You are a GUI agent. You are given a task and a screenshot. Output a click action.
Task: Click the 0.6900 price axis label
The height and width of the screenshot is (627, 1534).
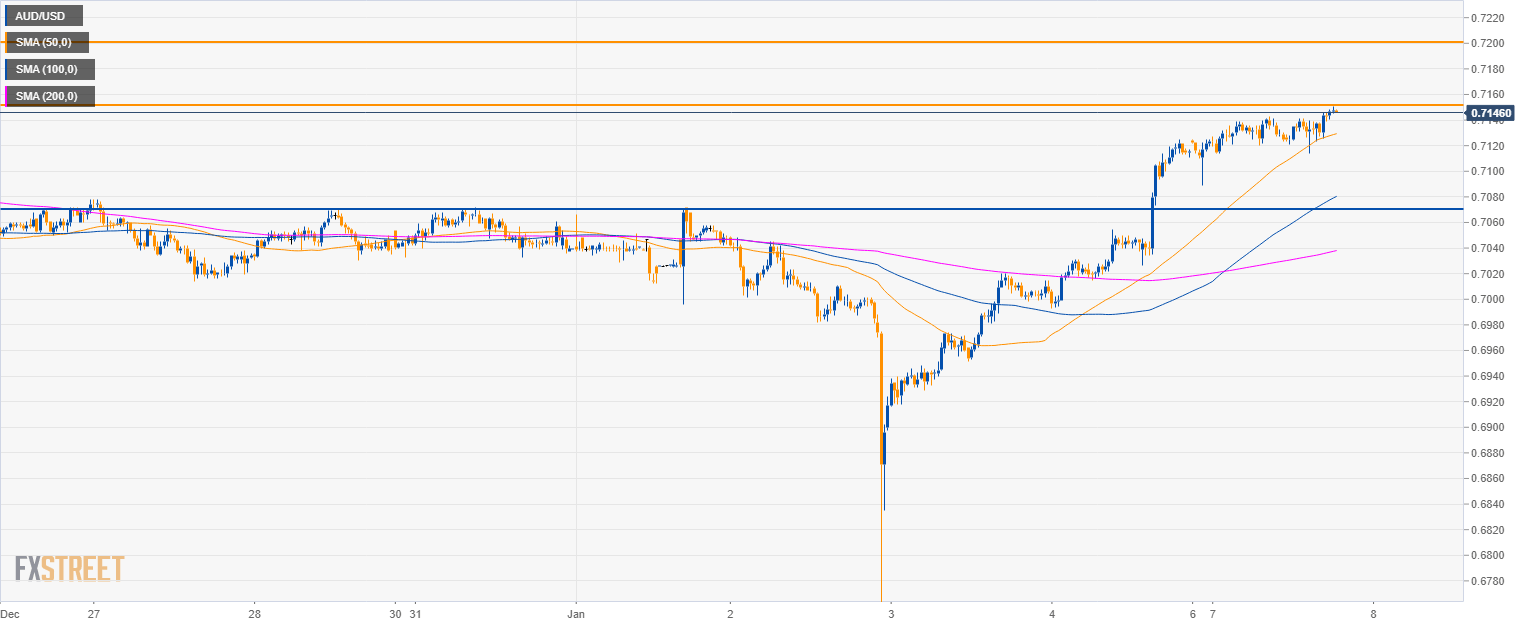pyautogui.click(x=1490, y=427)
